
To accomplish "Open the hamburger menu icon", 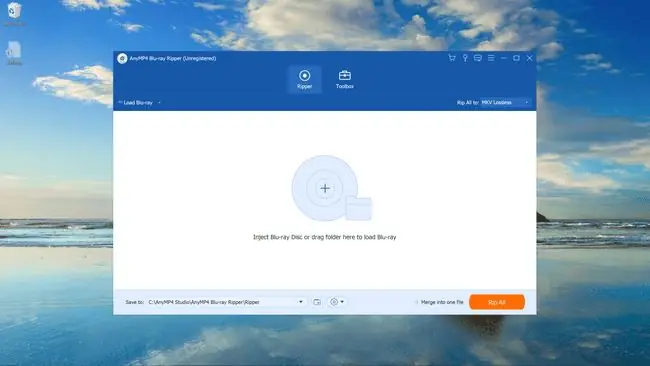I will click(x=491, y=58).
